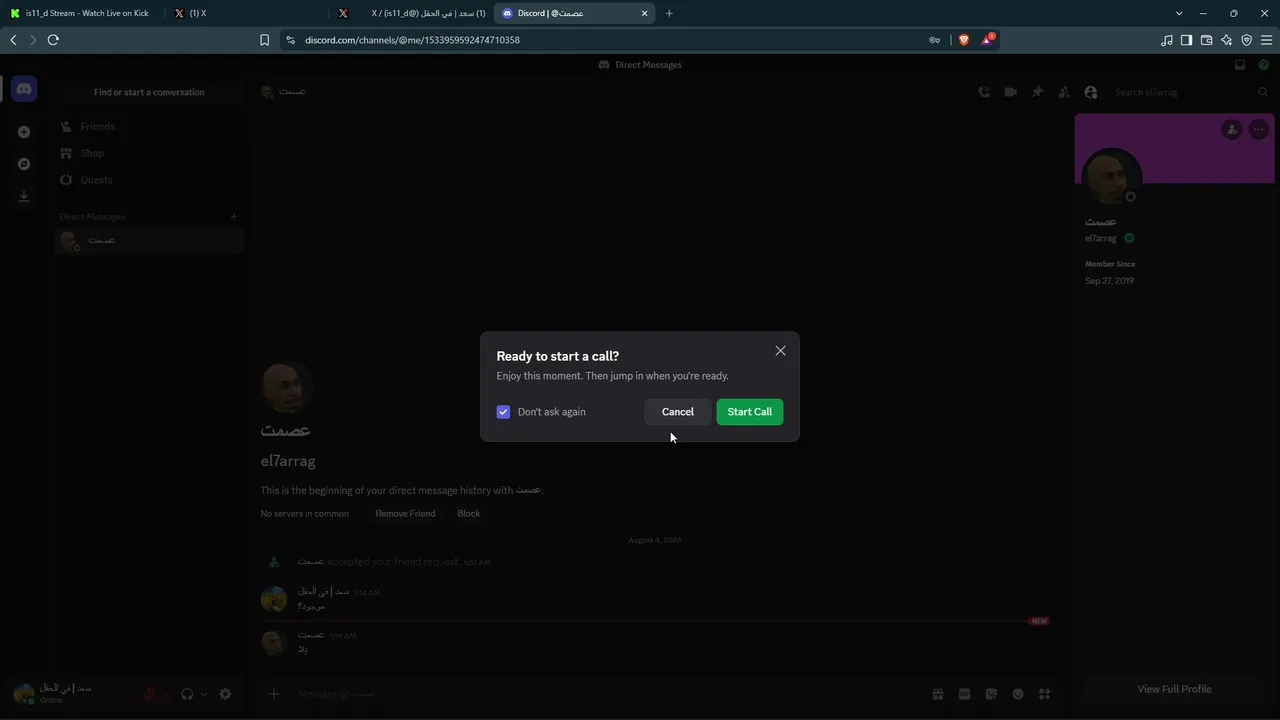Expand the tab search dropdown arrow
1280x720 pixels.
1179,13
